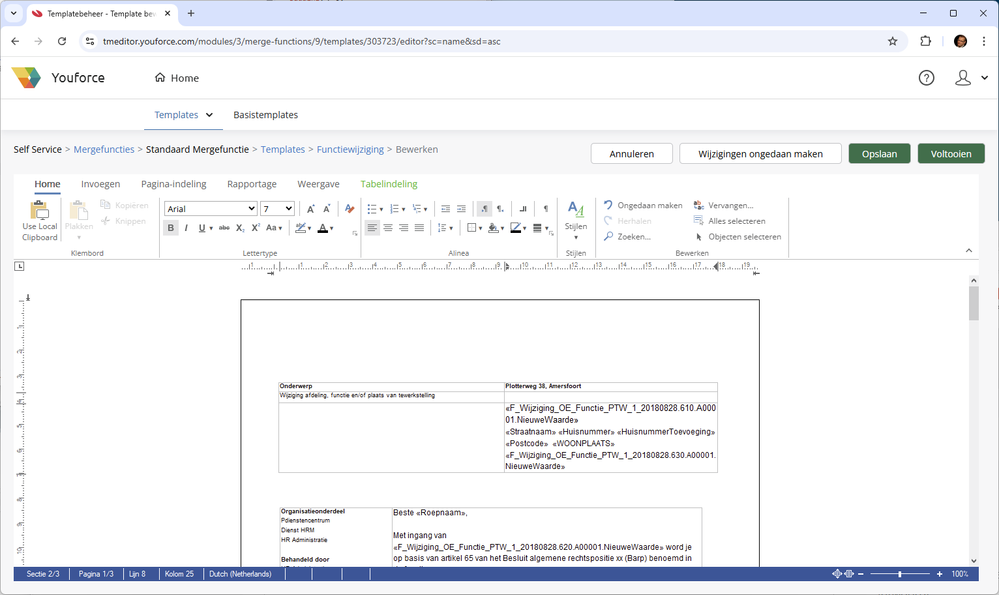Viewport: 999px width, 595px height.
Task: Open the font size dropdown
Action: click(x=277, y=209)
